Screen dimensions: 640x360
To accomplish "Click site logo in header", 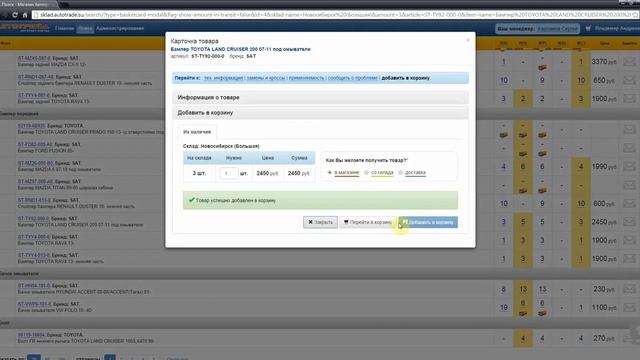I will click(x=24, y=28).
